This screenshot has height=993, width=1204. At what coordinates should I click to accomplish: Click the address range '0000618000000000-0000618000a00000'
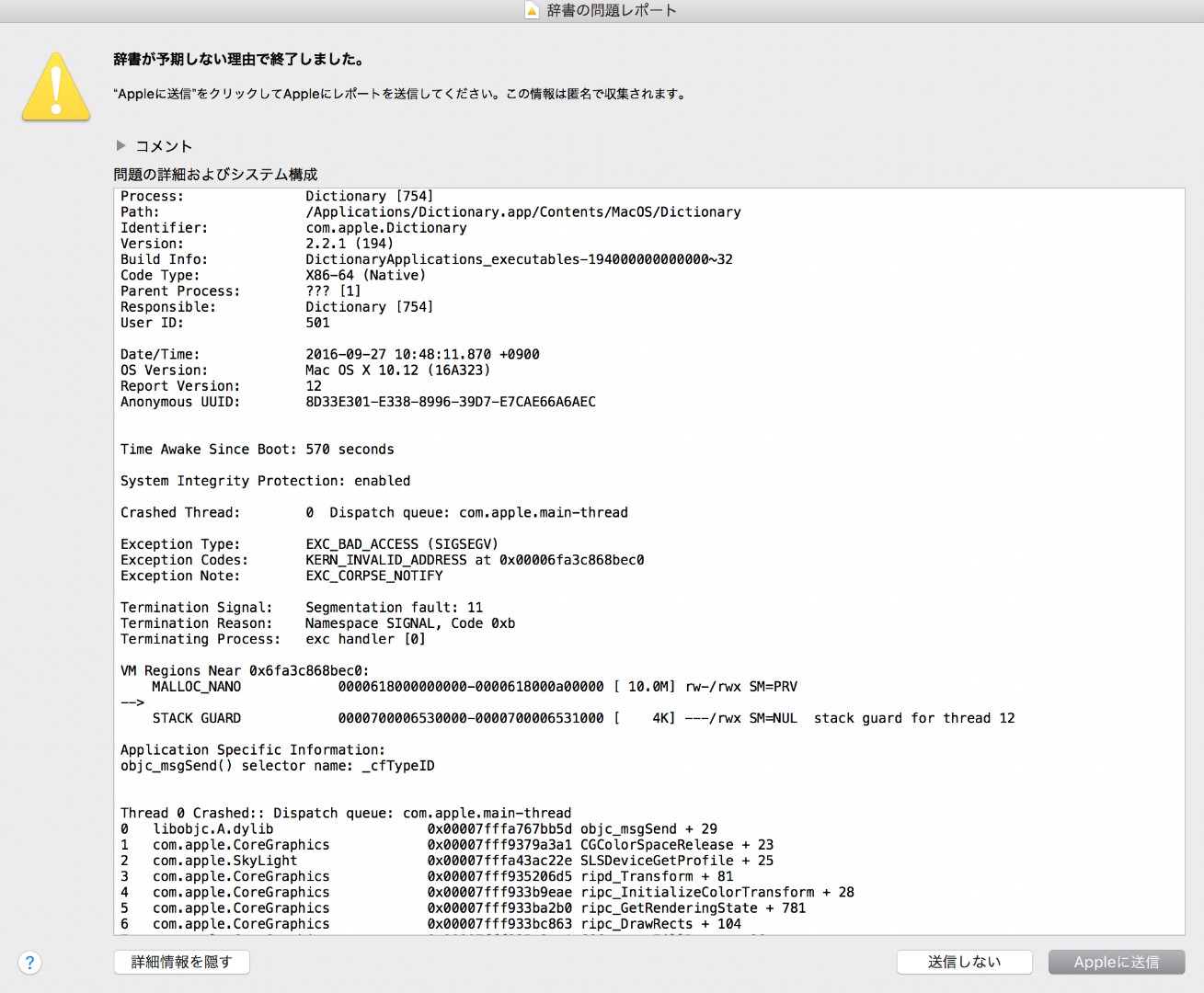[471, 687]
